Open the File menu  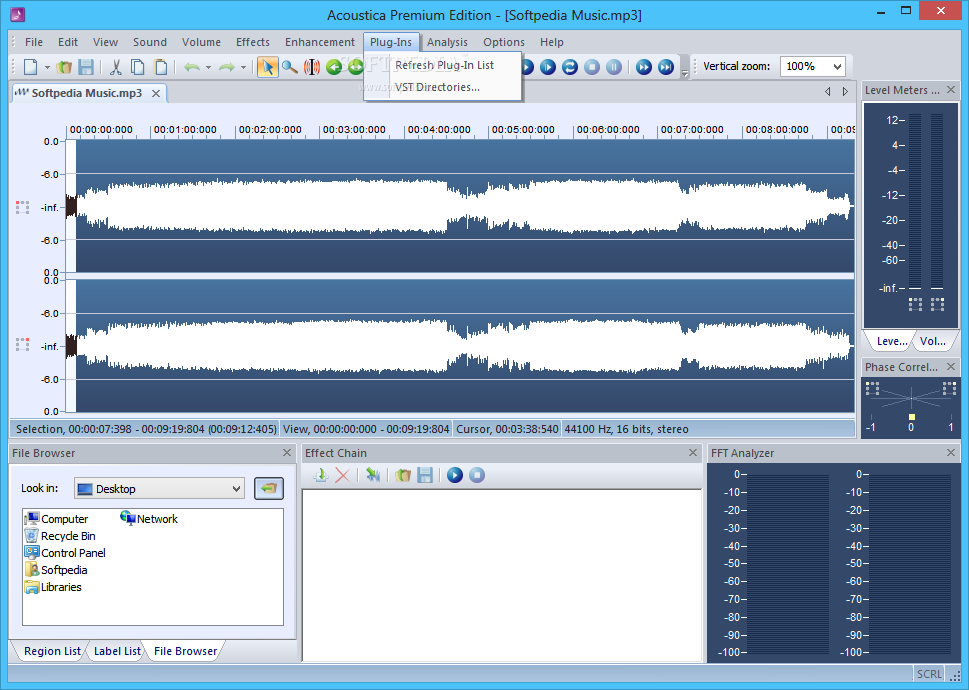pyautogui.click(x=34, y=42)
